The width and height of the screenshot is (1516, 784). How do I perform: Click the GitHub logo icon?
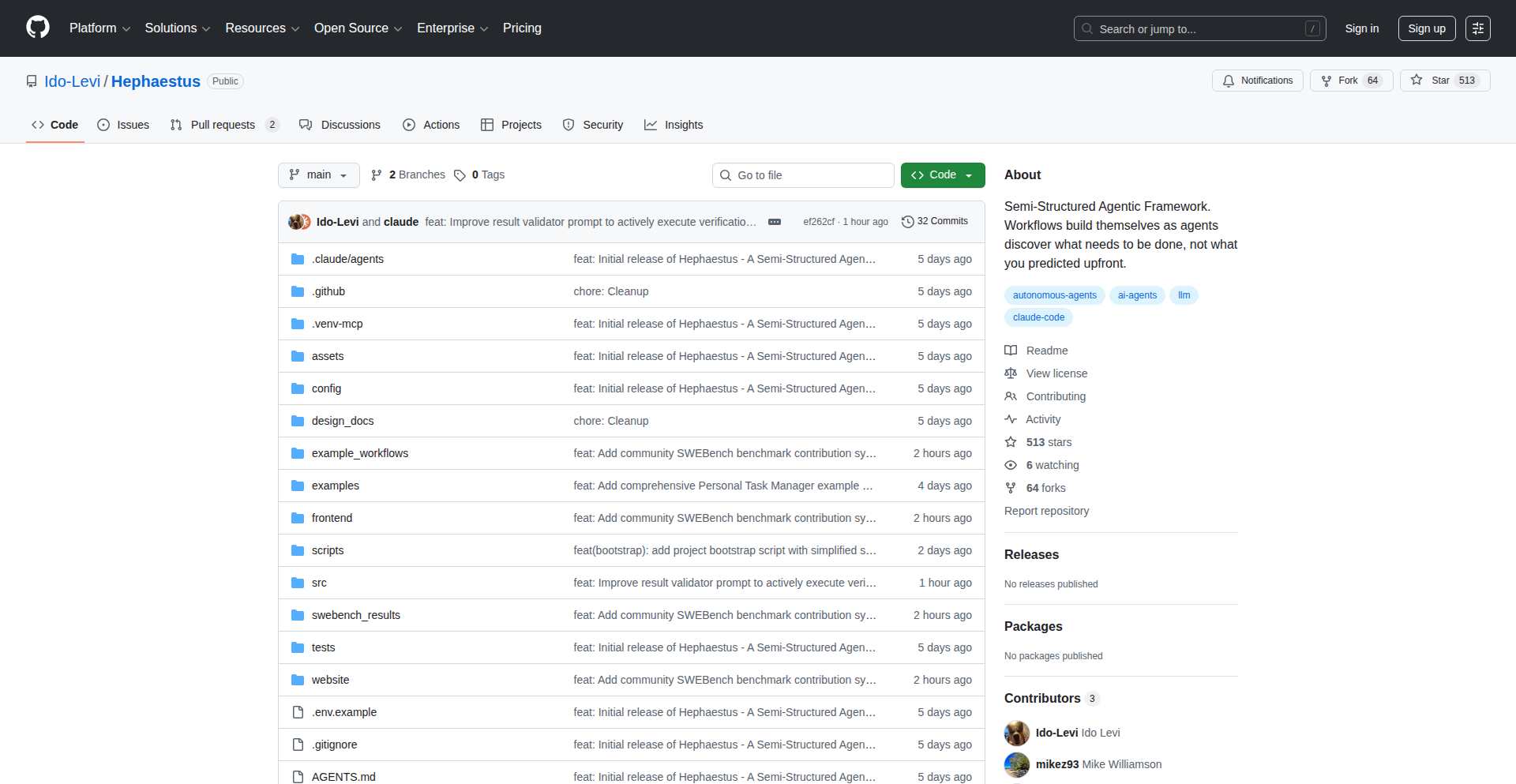(x=38, y=28)
